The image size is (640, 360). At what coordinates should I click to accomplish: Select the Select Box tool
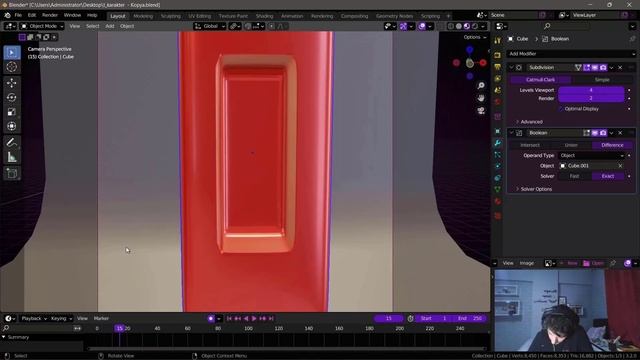coord(11,53)
